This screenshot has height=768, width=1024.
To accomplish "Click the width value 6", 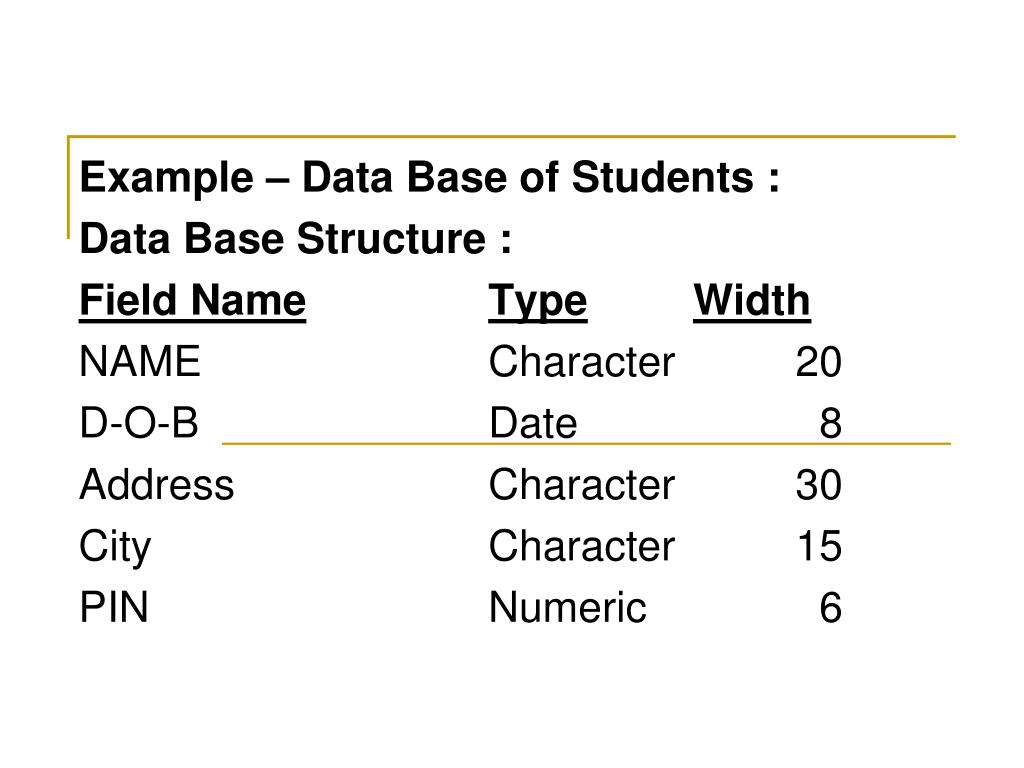I will [831, 607].
